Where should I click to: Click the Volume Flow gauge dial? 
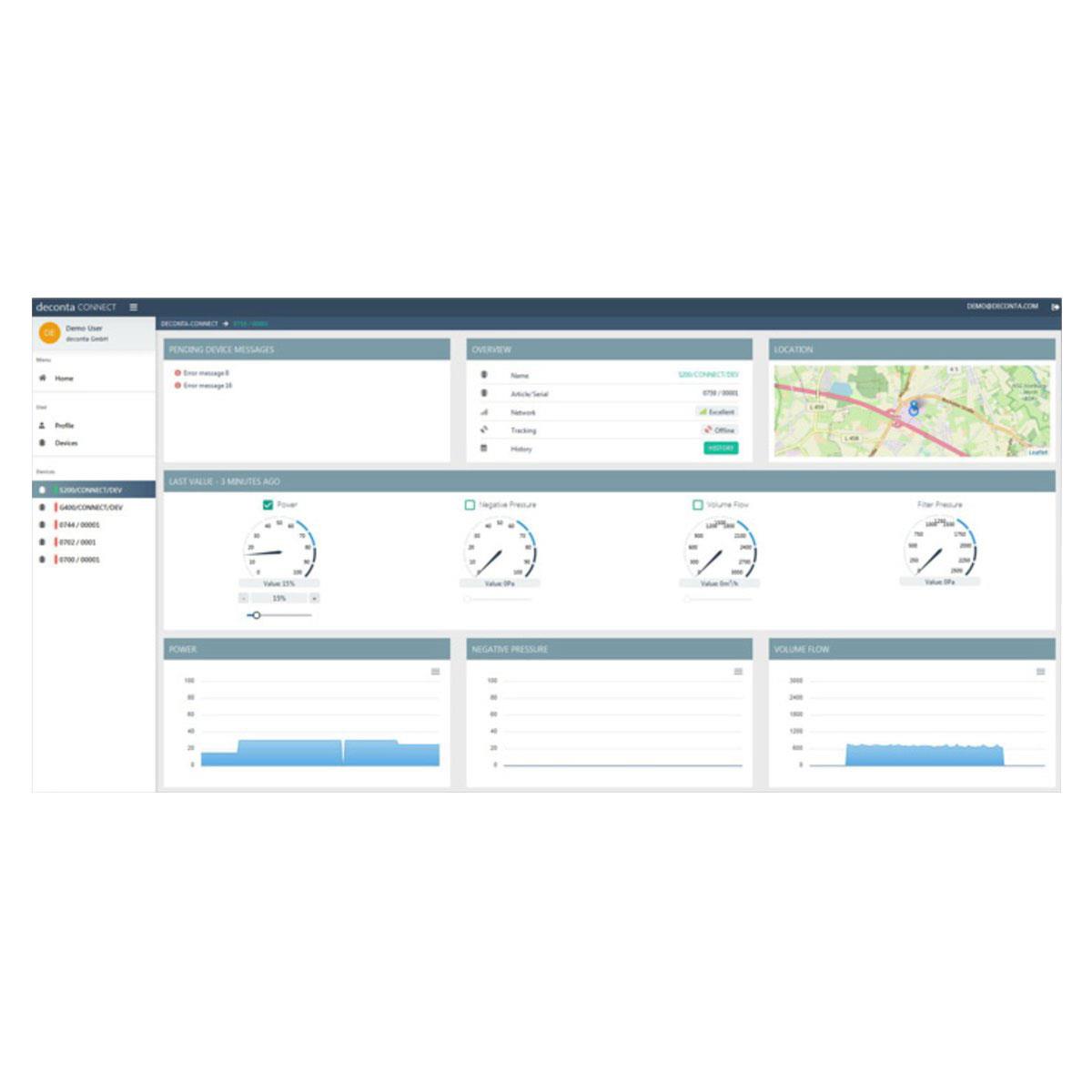point(721,549)
